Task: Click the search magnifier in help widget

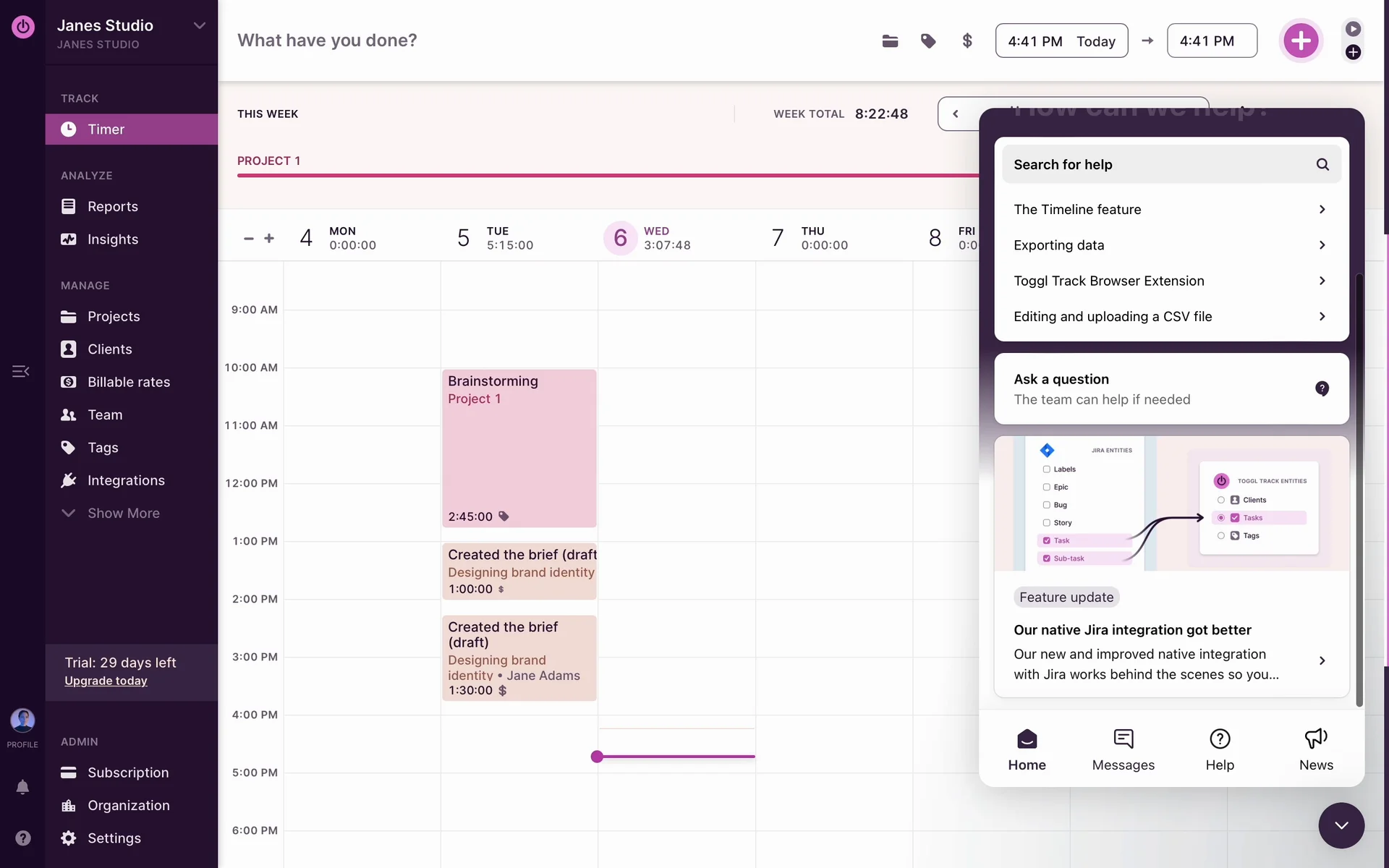Action: coord(1322,164)
